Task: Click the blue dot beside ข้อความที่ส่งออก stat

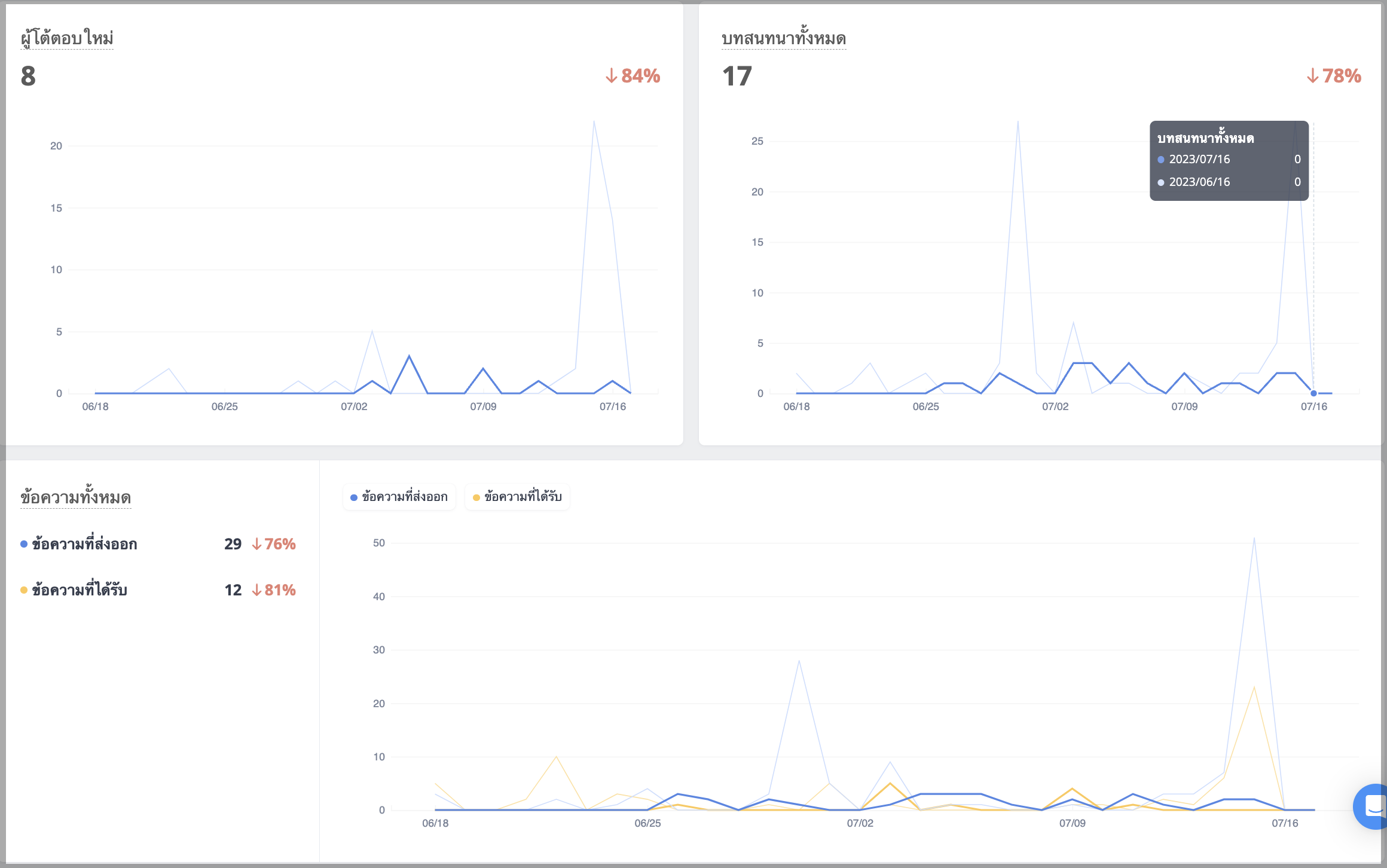Action: click(24, 544)
